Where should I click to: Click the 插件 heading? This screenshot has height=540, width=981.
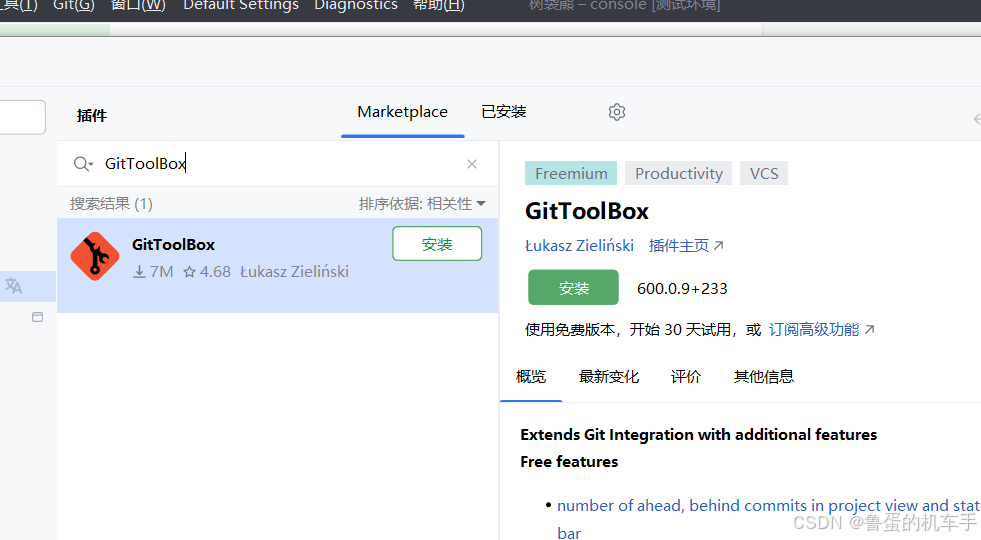point(92,115)
